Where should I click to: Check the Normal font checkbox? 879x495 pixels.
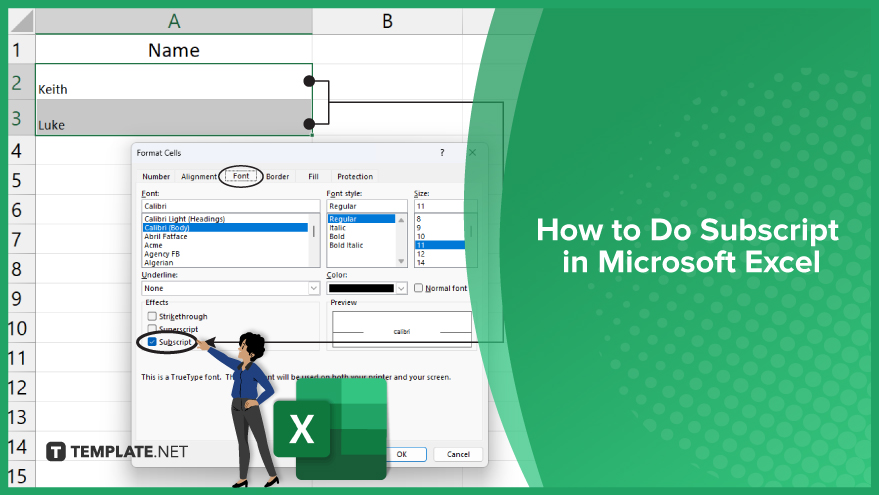coord(418,288)
